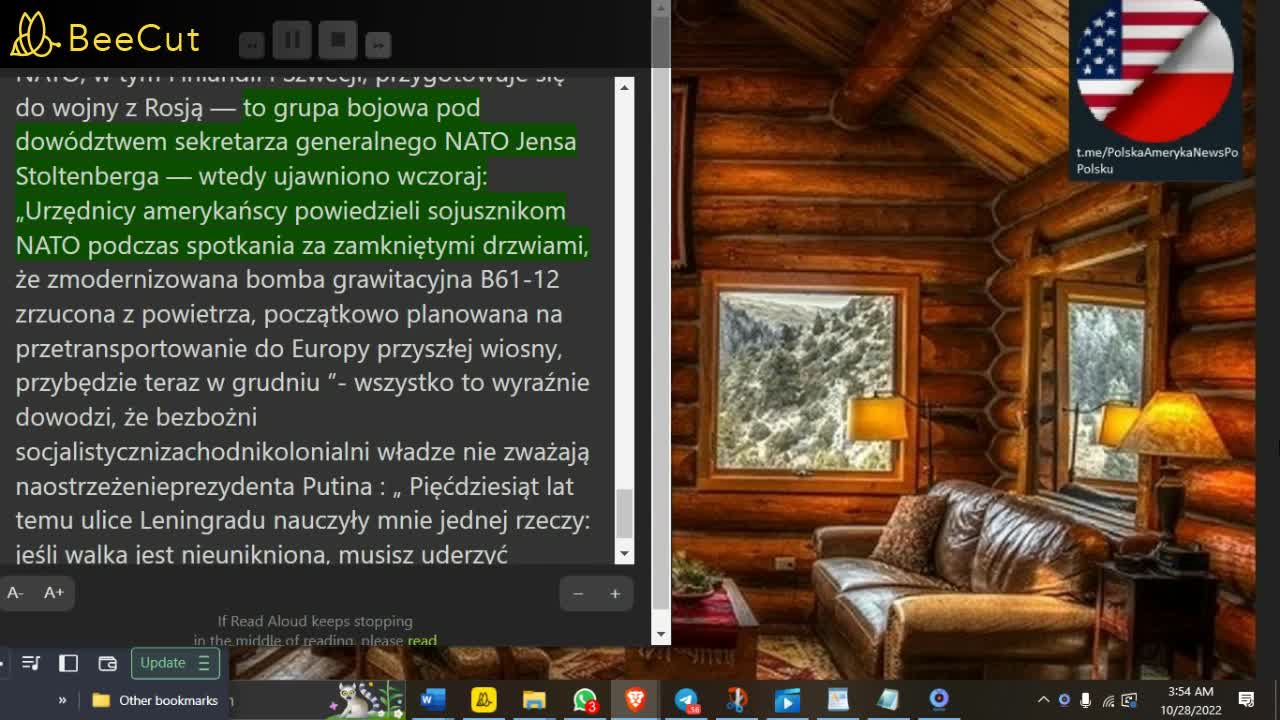Decrease text size with A- button

15,593
